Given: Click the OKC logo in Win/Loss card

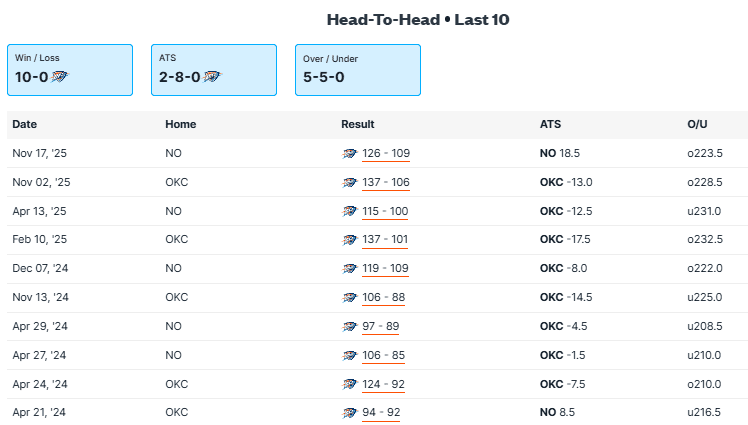Looking at the screenshot, I should coord(59,76).
